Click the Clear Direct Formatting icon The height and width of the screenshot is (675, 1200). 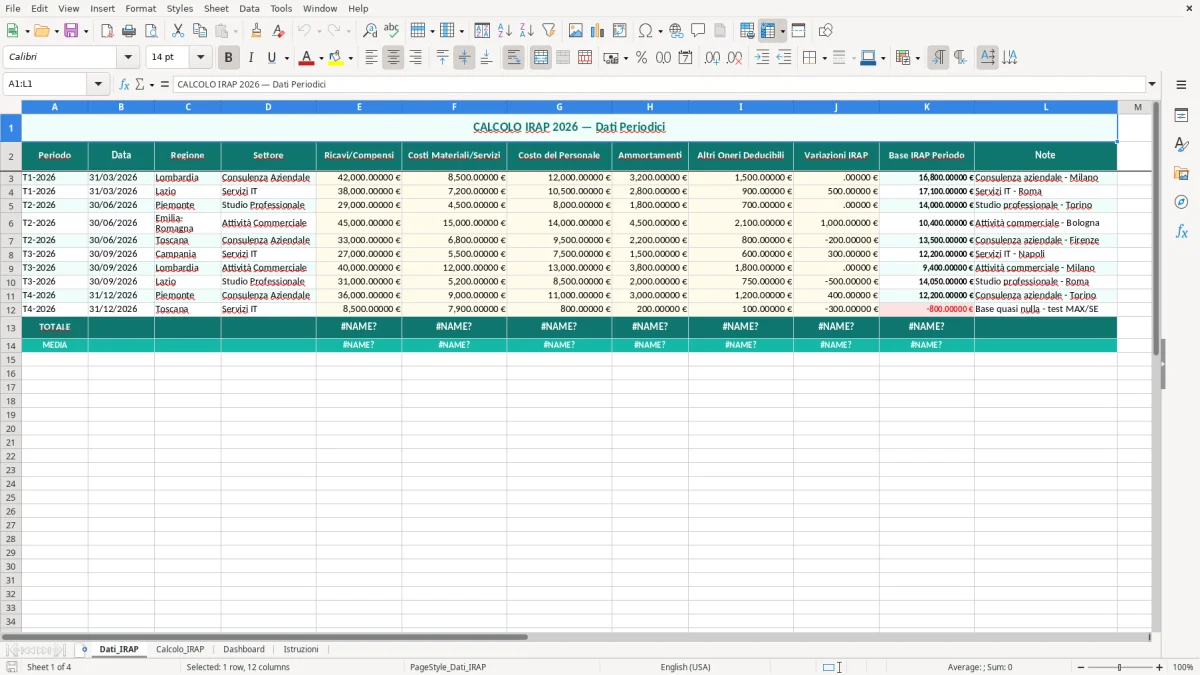click(278, 31)
